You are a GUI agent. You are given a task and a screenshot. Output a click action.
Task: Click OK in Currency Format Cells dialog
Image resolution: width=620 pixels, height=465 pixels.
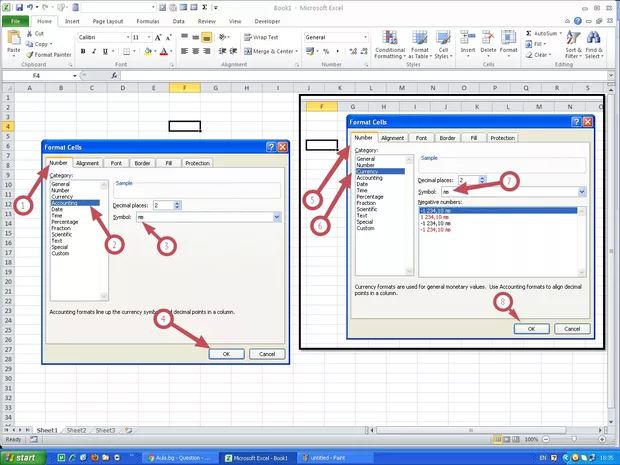point(531,329)
